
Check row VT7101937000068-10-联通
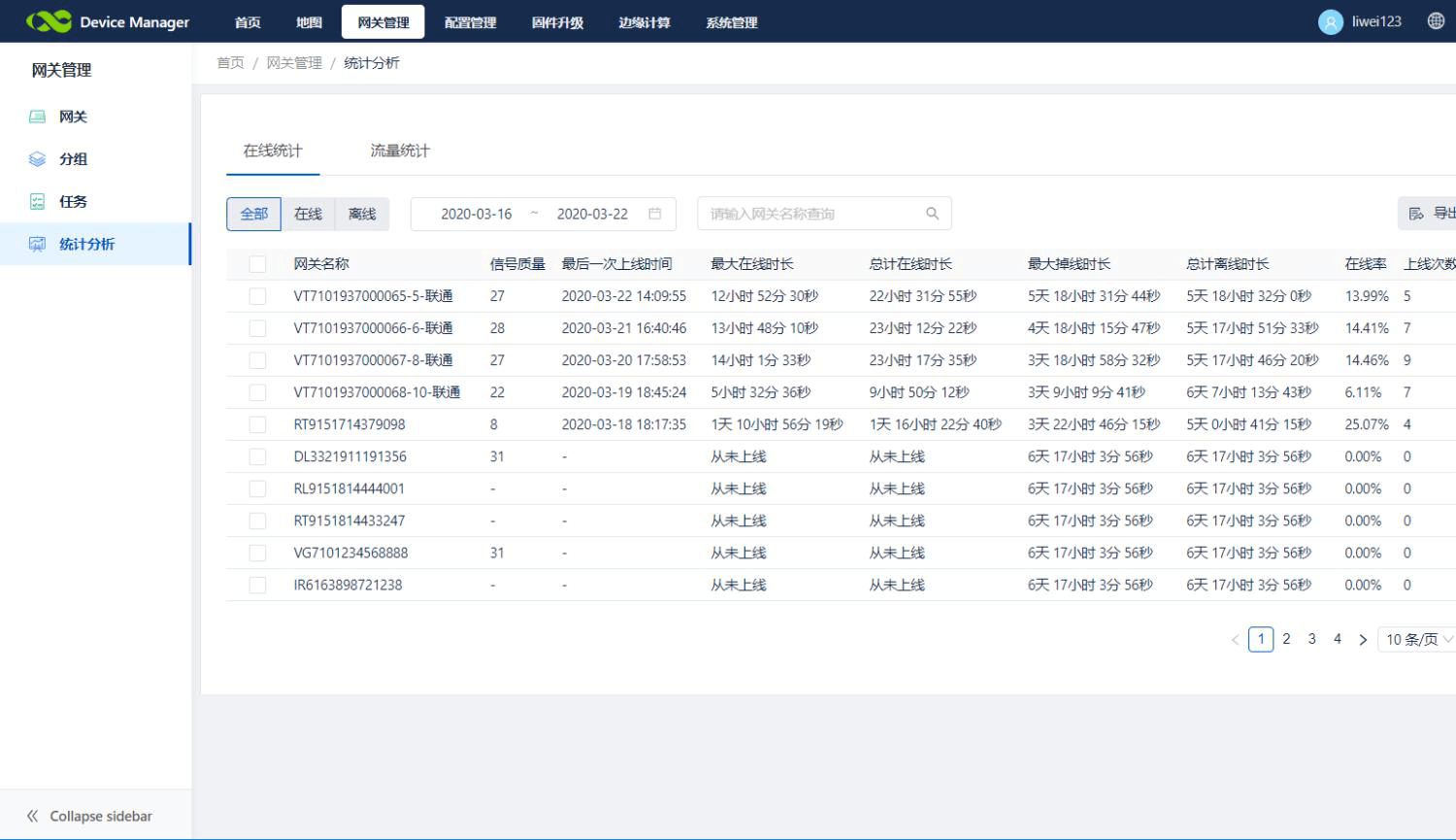(257, 392)
